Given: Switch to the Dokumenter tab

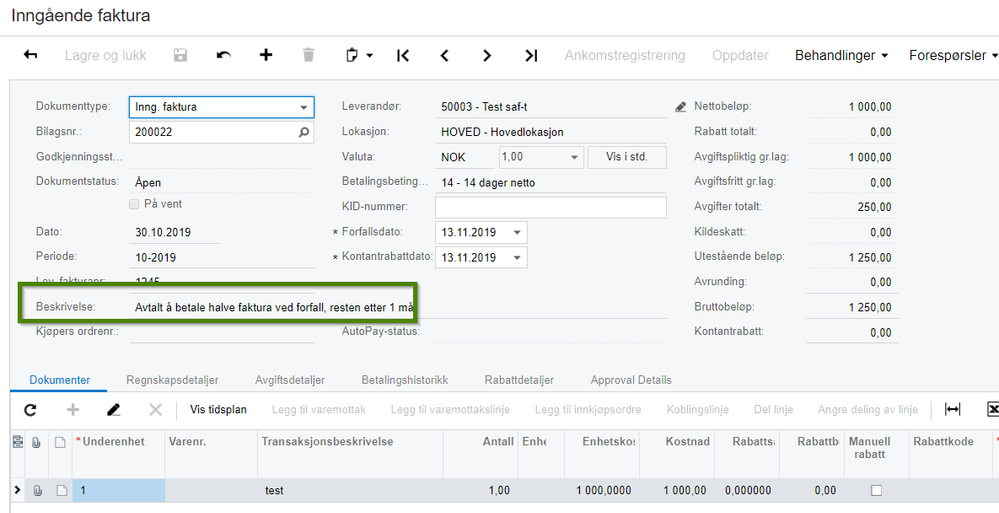Looking at the screenshot, I should [x=60, y=380].
